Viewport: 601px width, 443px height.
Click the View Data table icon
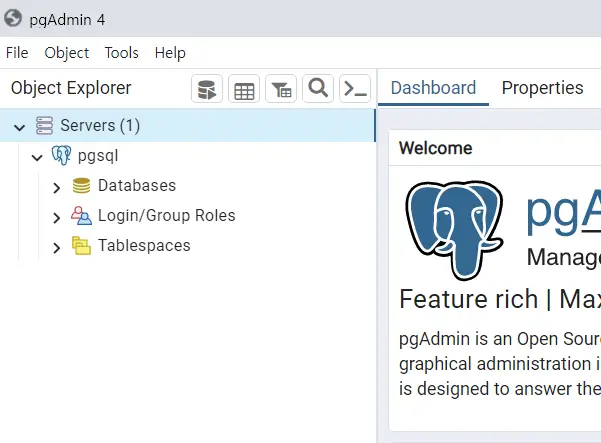coord(244,89)
